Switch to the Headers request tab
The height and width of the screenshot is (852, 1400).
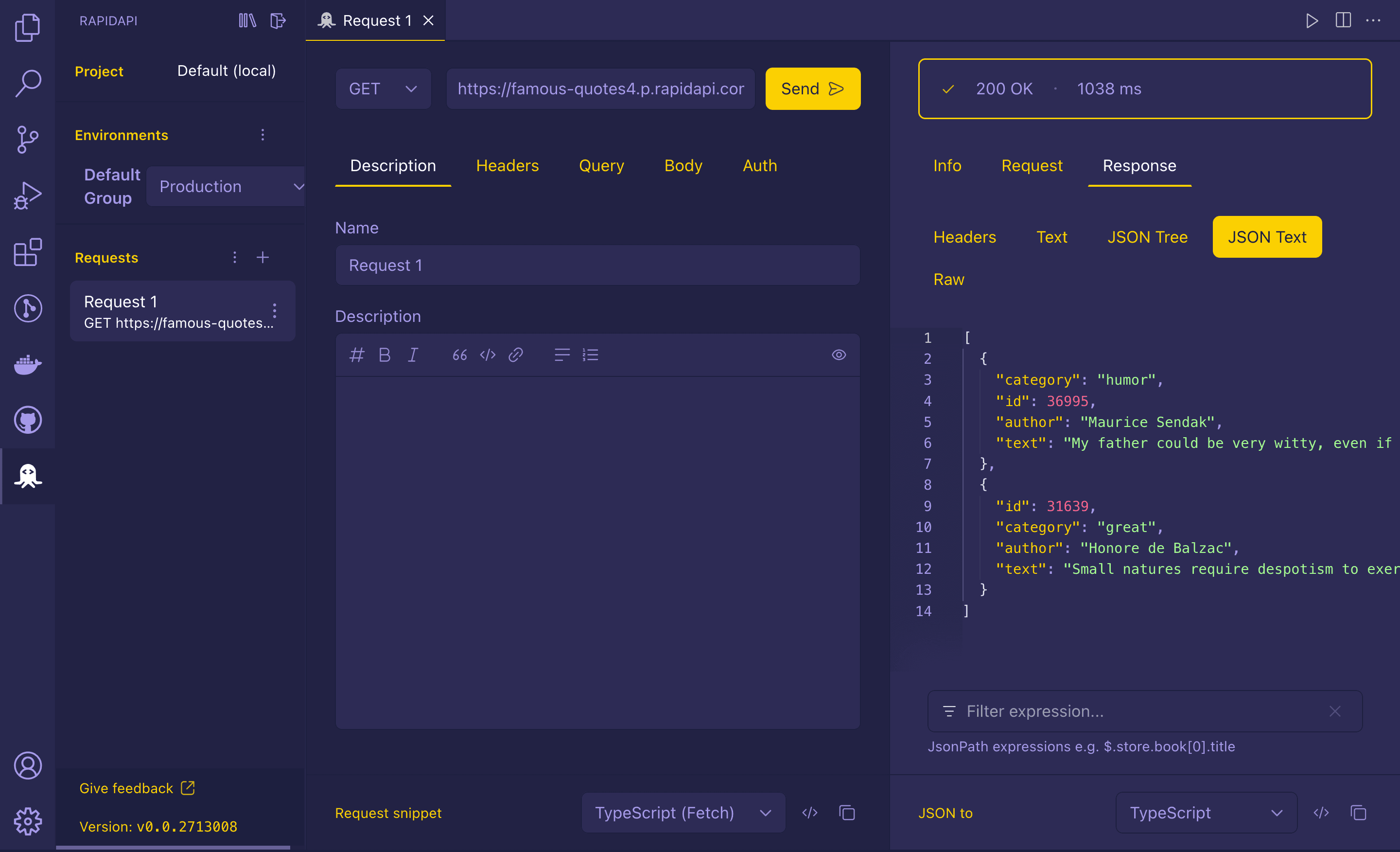[x=507, y=166]
